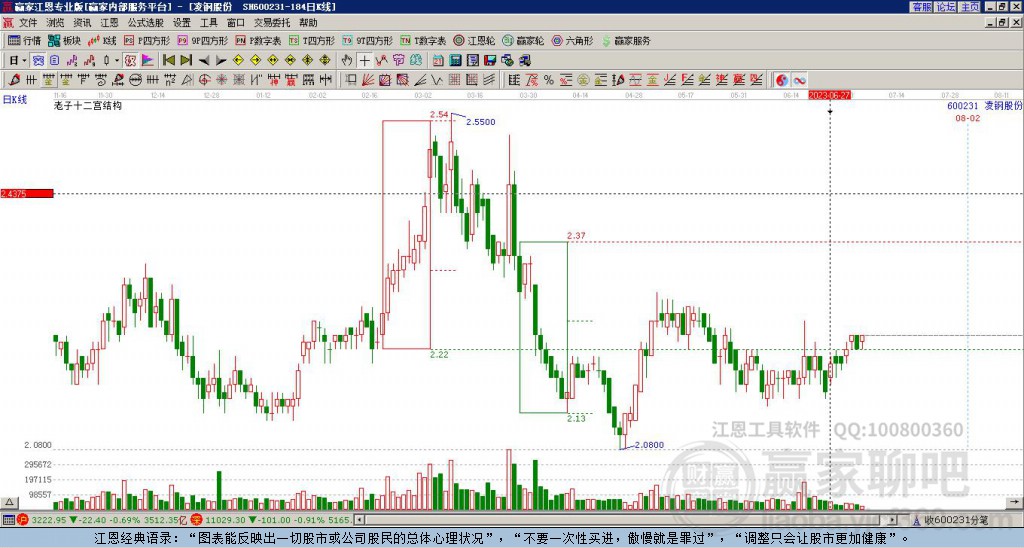The image size is (1024, 548).
Task: Click the 板块 toolbar button
Action: 65,41
